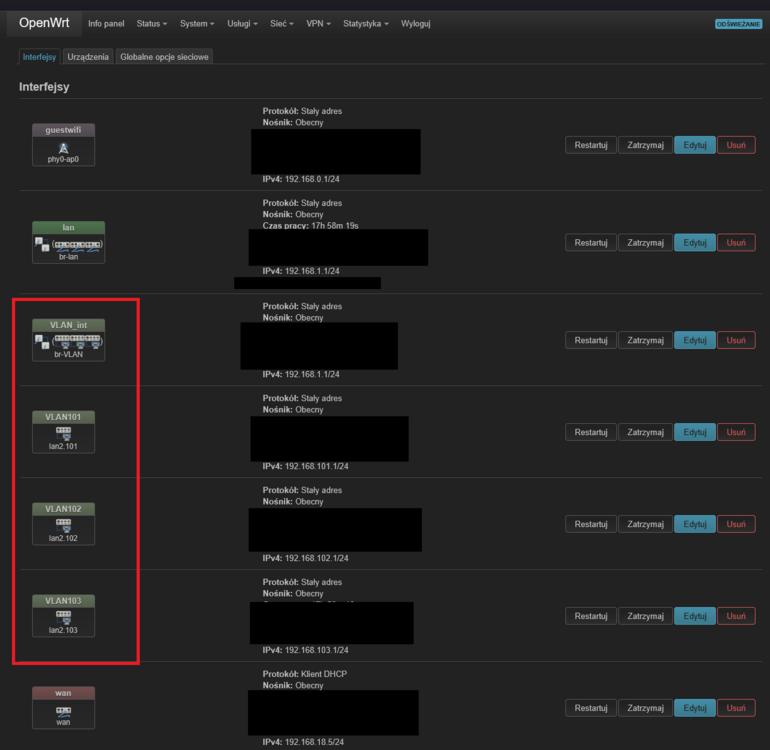Screen dimensions: 770x750
Task: Click Wyloguj to log out
Action: coord(415,24)
